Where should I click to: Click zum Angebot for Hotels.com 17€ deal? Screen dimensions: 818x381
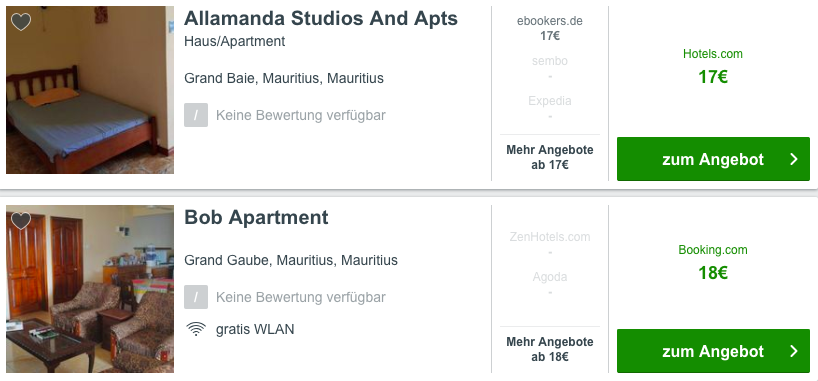[x=713, y=159]
